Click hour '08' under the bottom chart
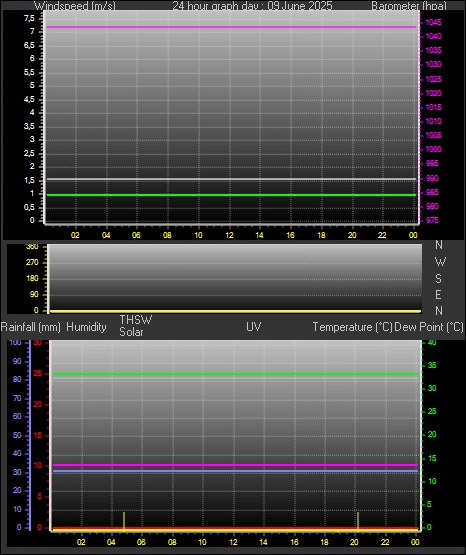The width and height of the screenshot is (466, 555). point(172,542)
